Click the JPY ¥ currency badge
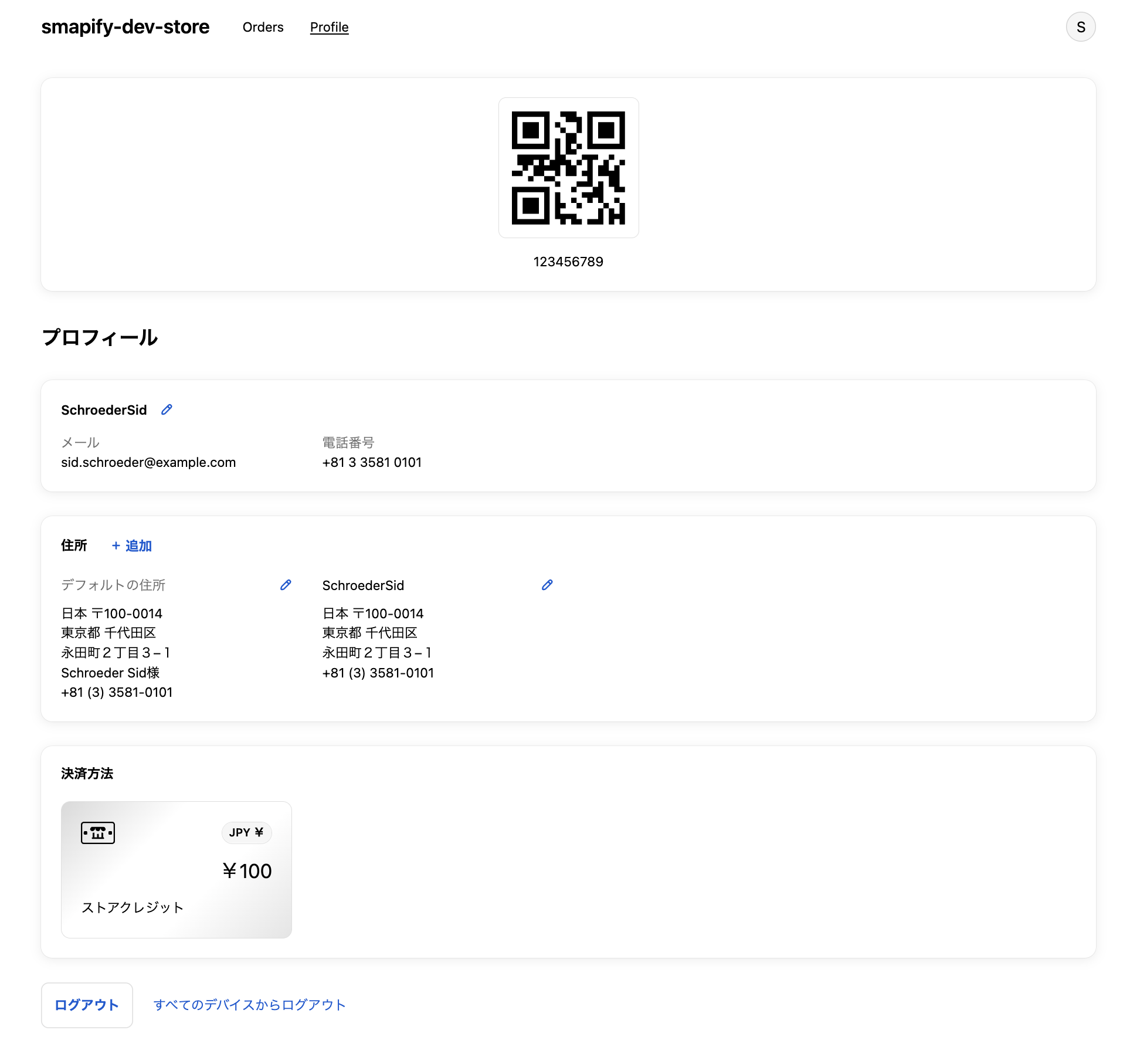Viewport: 1147px width, 1064px height. tap(247, 832)
